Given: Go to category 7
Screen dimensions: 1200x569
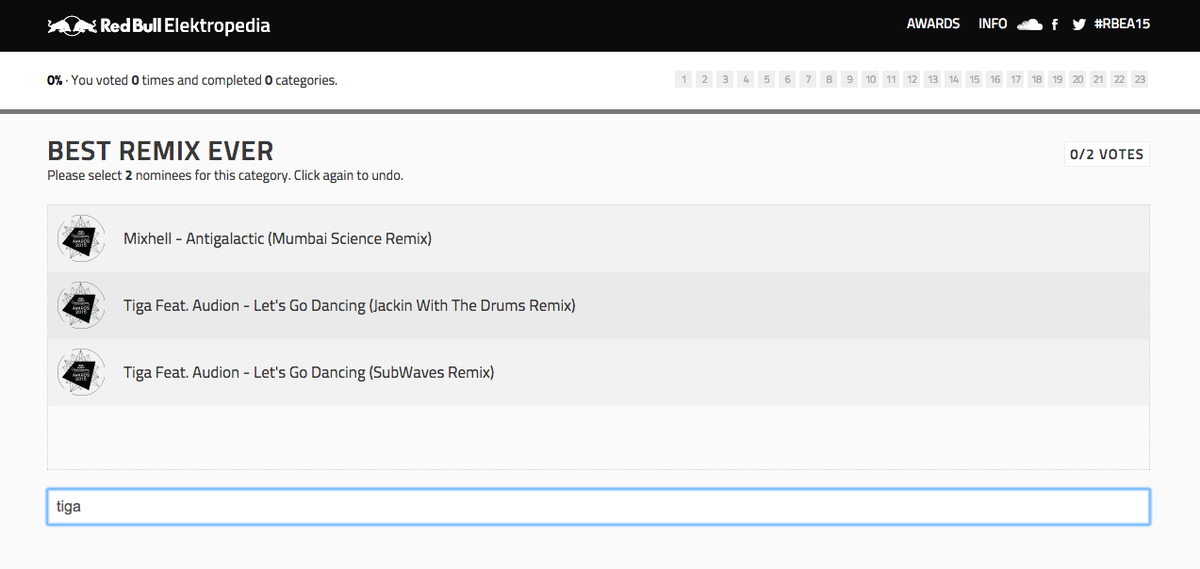Looking at the screenshot, I should point(808,79).
